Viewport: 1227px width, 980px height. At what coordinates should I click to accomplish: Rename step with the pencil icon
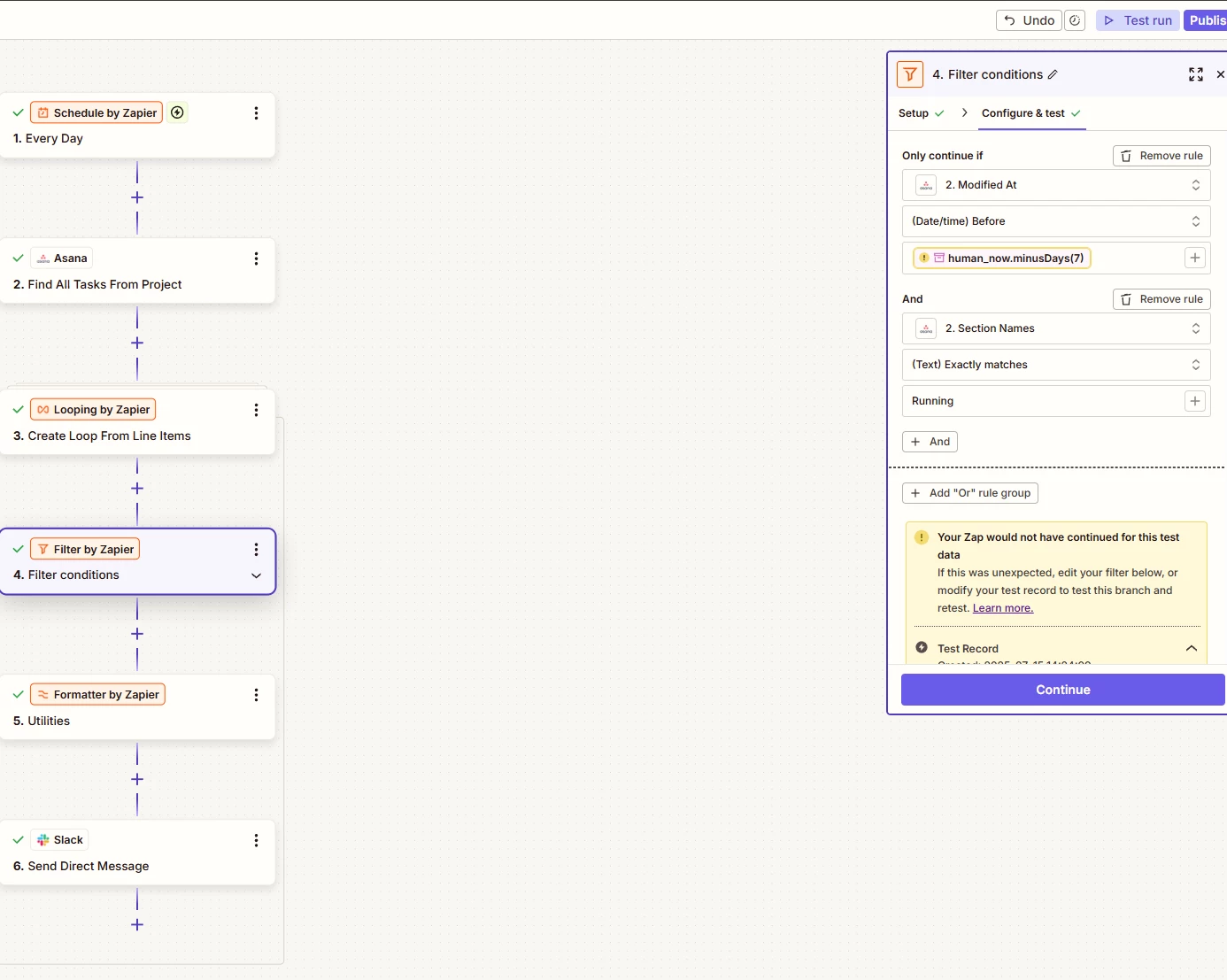click(x=1053, y=74)
